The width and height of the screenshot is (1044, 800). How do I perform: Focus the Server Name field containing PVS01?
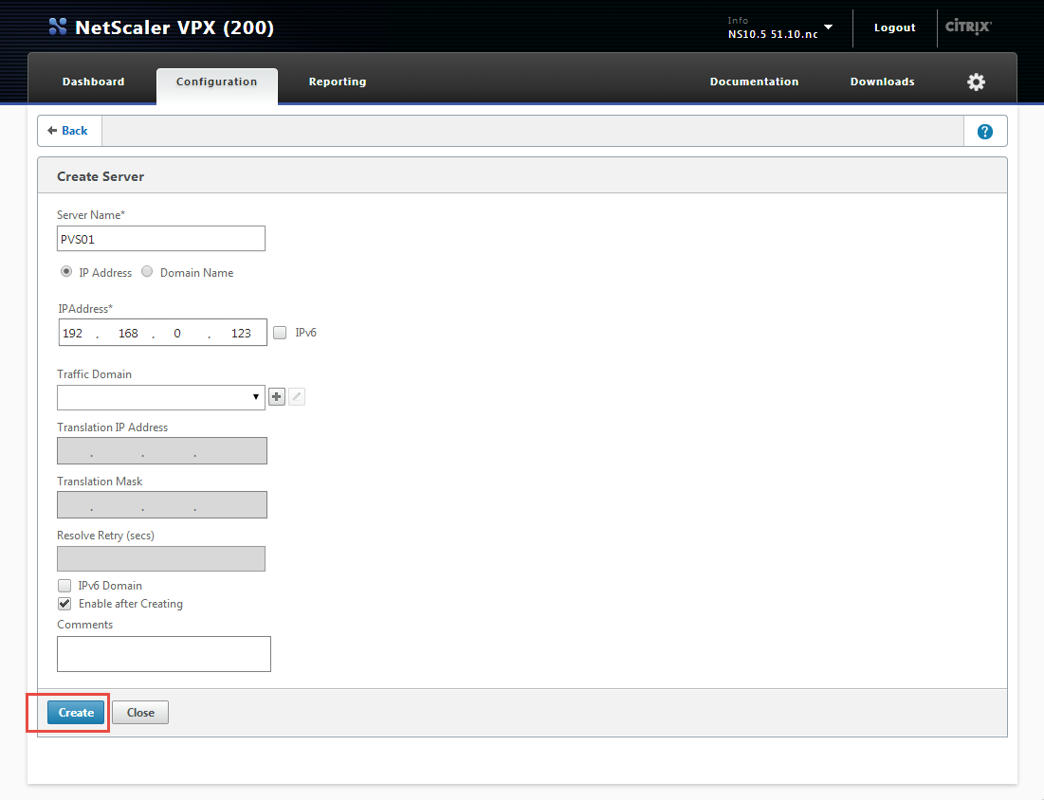(161, 239)
